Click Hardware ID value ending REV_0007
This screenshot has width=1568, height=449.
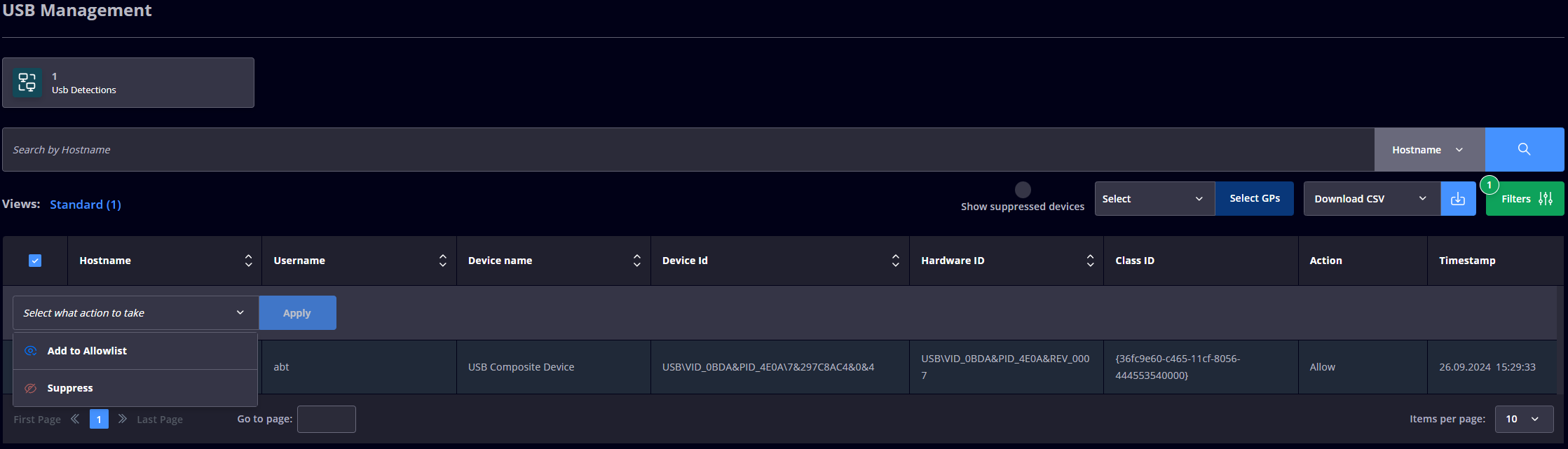click(x=1005, y=367)
